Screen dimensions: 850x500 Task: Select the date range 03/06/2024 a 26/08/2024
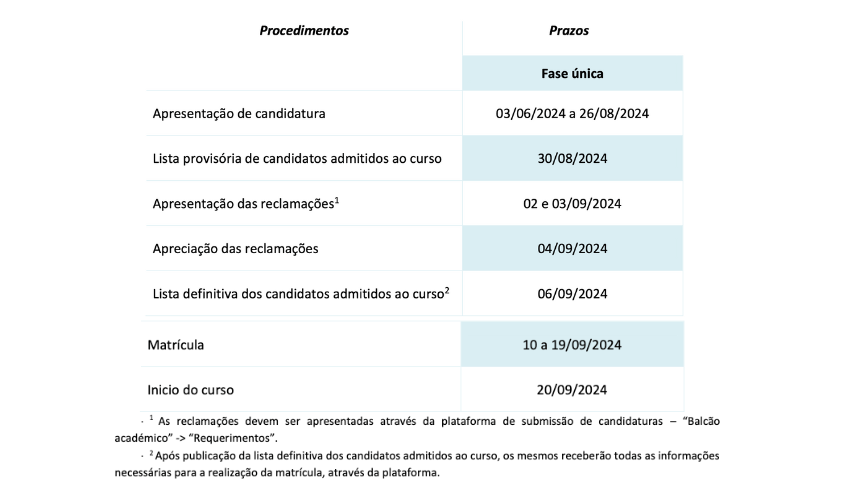pyautogui.click(x=572, y=113)
